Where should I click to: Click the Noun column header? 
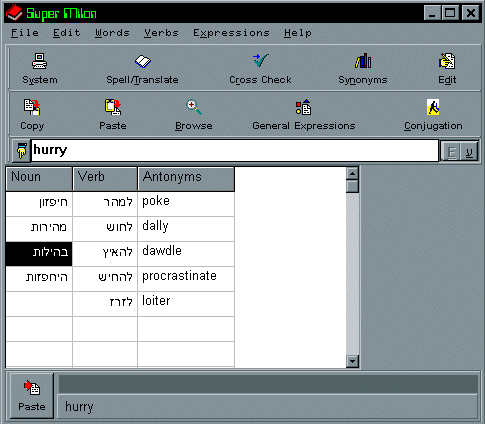coord(39,179)
